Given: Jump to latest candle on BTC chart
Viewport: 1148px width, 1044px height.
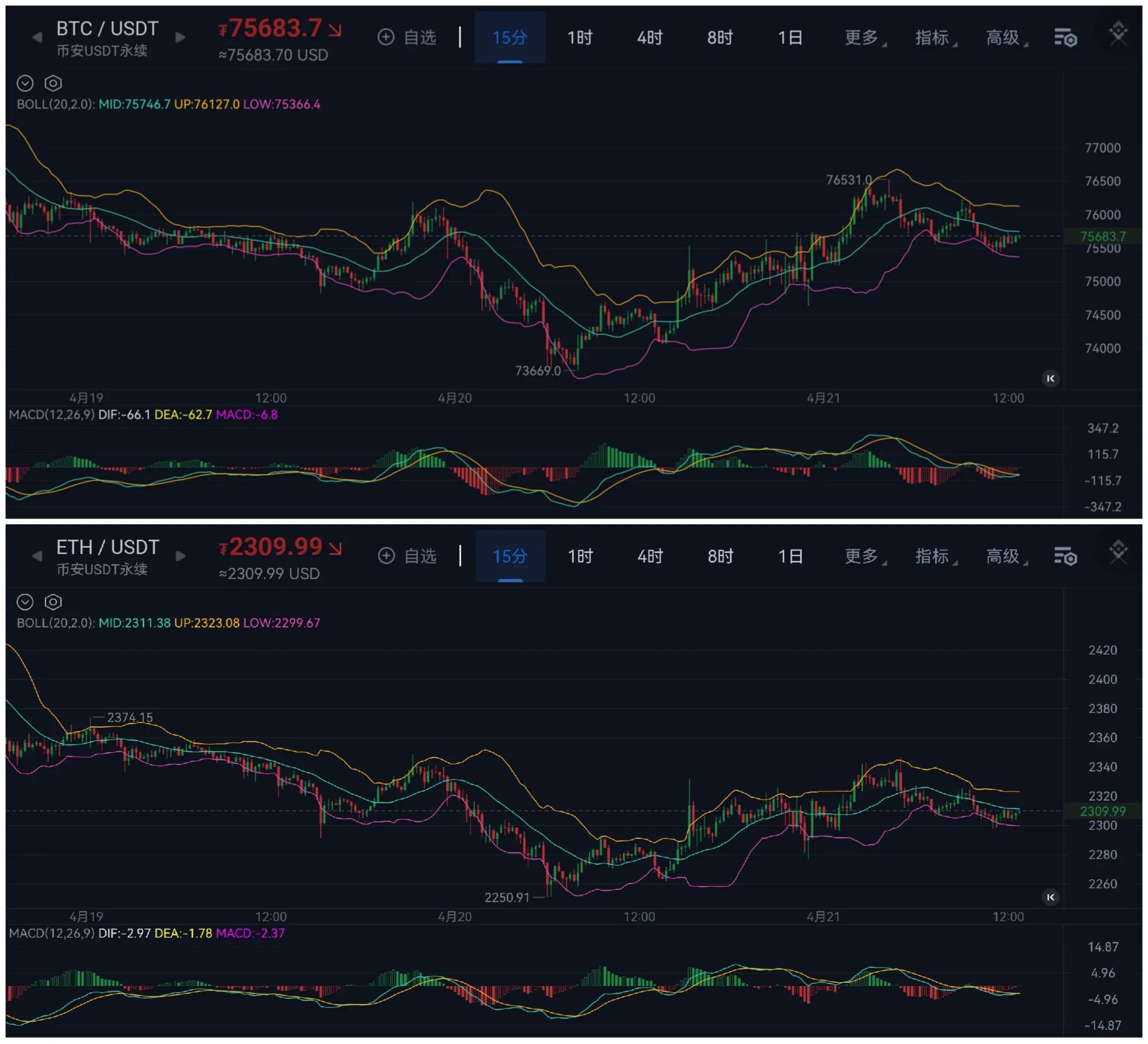Looking at the screenshot, I should coord(1051,378).
